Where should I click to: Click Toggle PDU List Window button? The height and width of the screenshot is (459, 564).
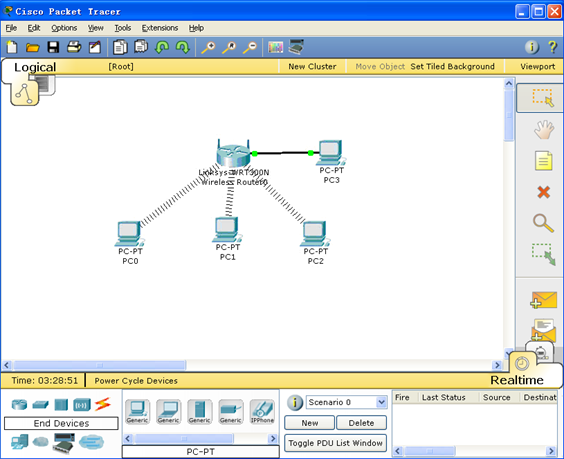click(x=335, y=443)
